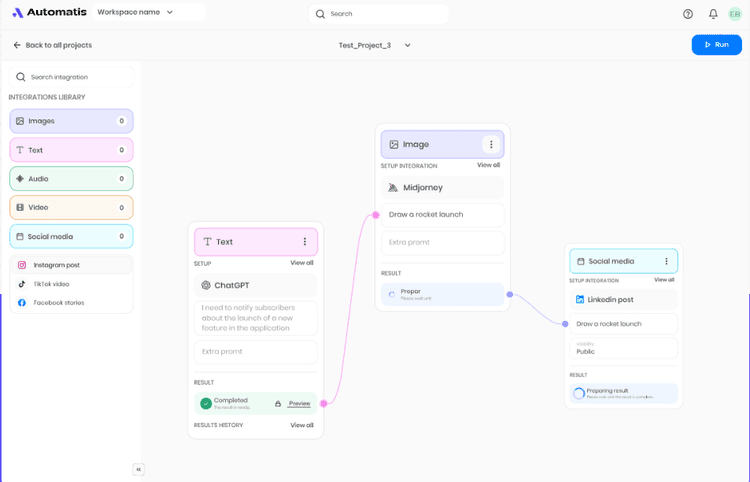Collapse the sidebar with double-chevron icon
Screen dimensions: 750x482
138,469
